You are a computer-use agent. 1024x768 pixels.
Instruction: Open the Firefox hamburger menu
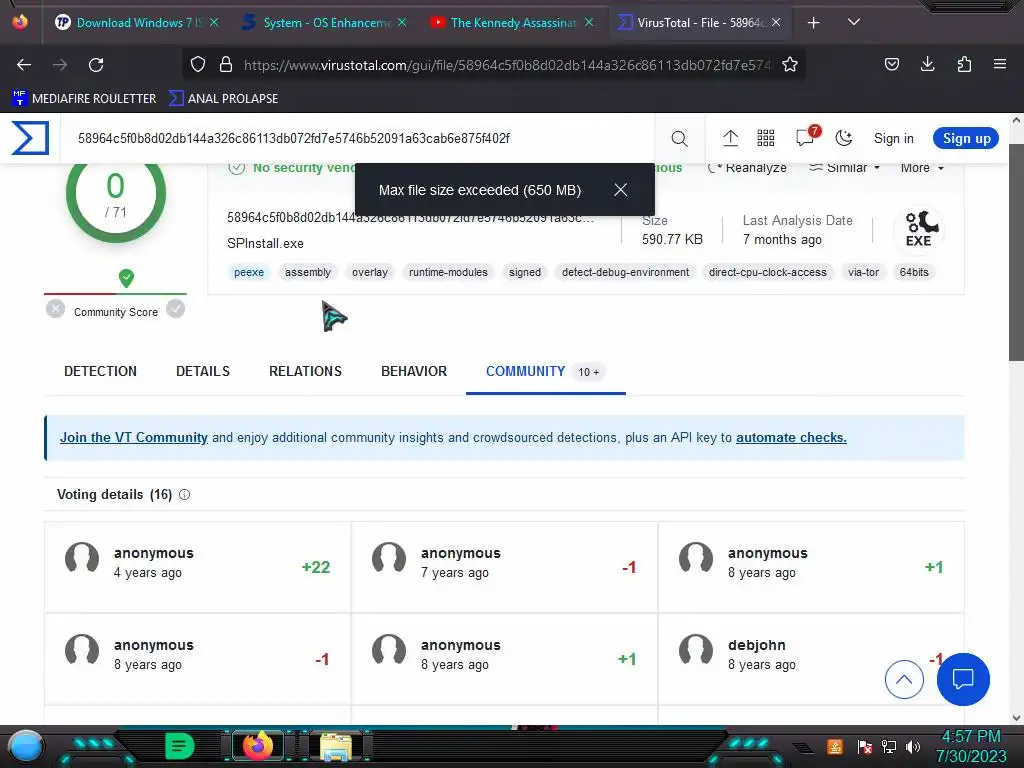[x=999, y=64]
